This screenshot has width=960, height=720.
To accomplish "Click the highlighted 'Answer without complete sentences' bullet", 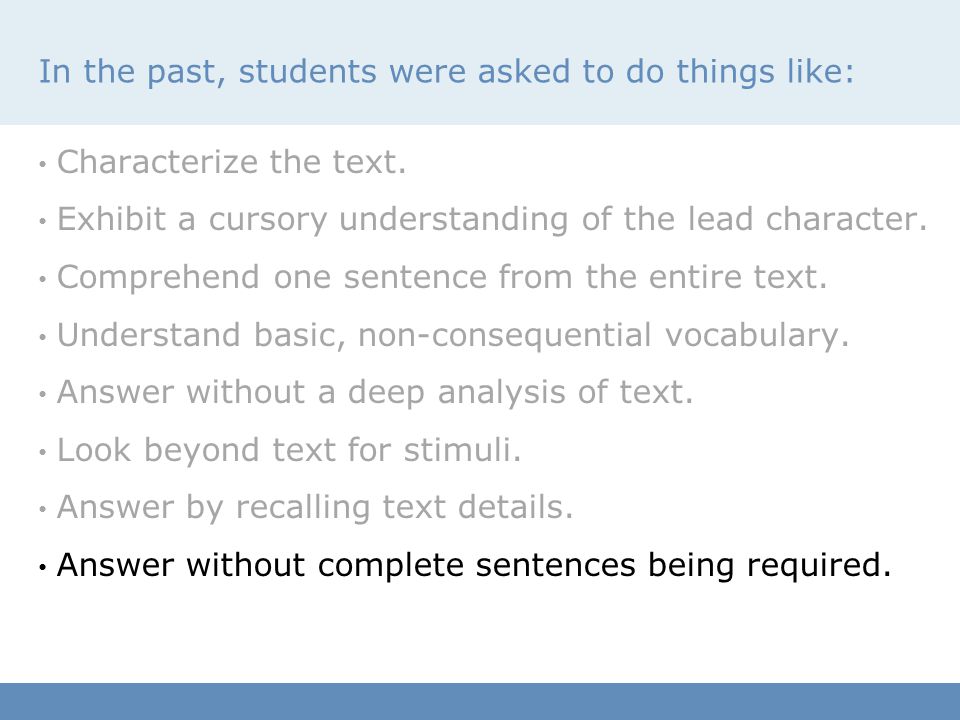I will pyautogui.click(x=474, y=564).
